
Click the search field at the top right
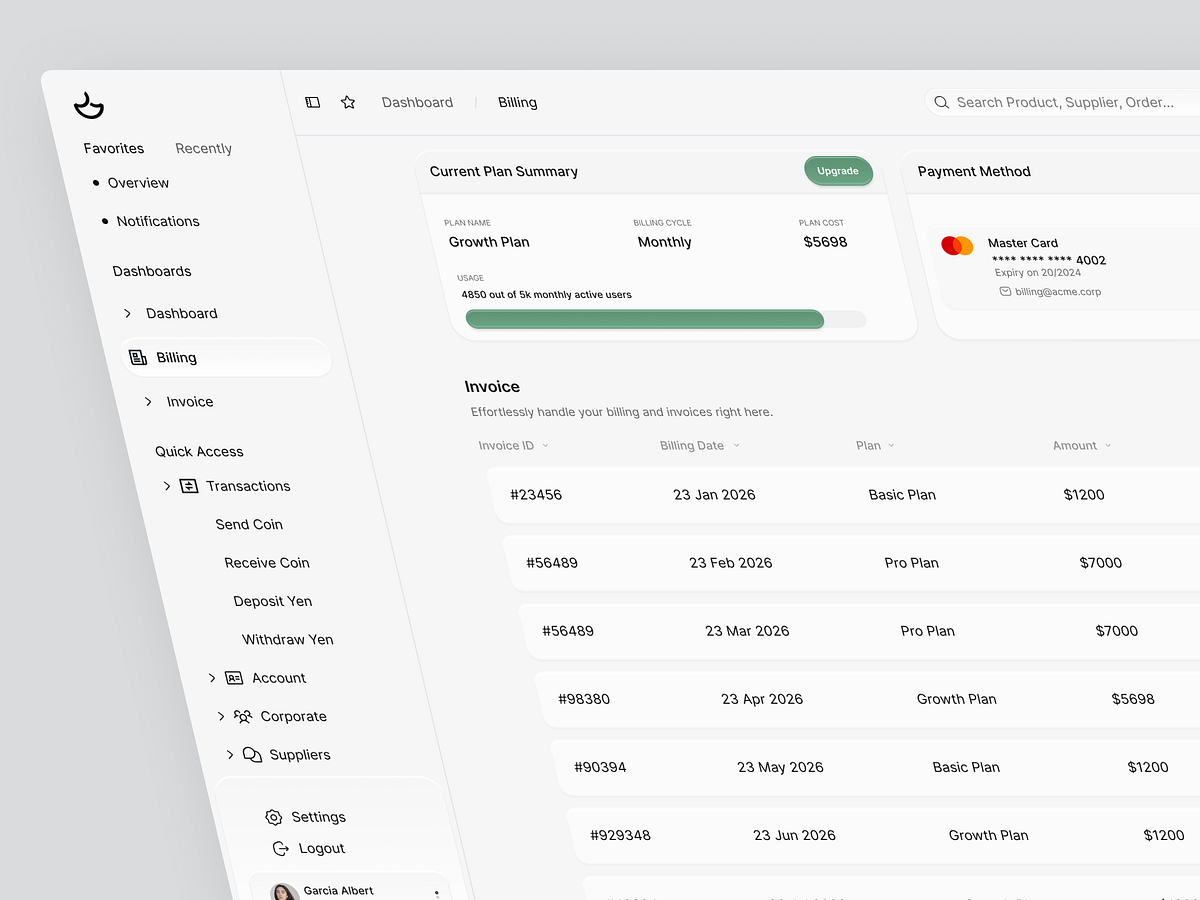pos(1060,102)
